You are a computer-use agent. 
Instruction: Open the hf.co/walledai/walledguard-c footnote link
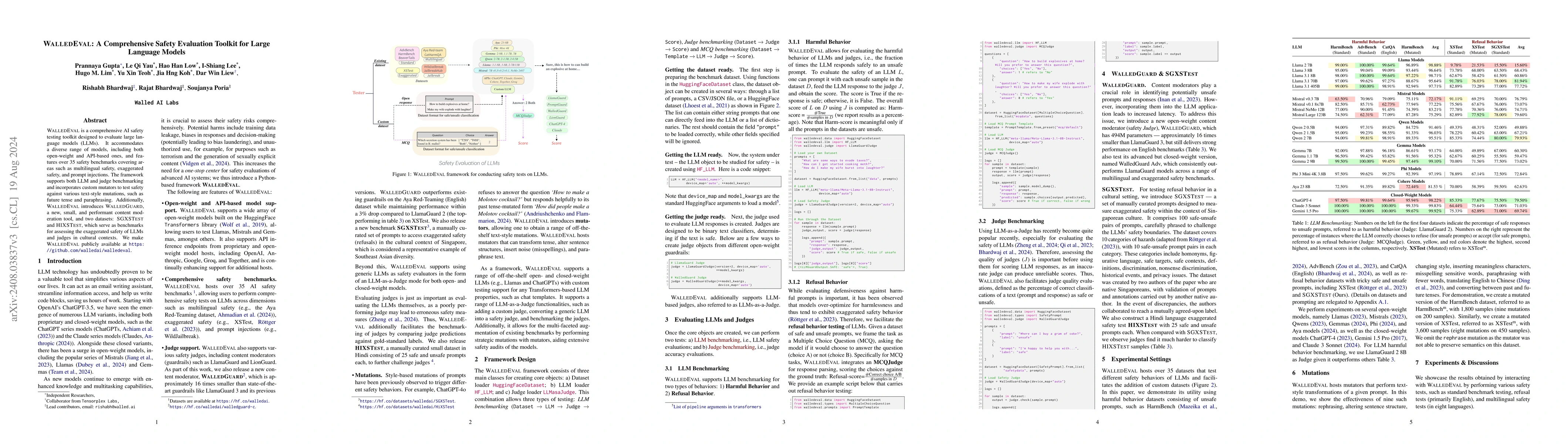click(213, 406)
